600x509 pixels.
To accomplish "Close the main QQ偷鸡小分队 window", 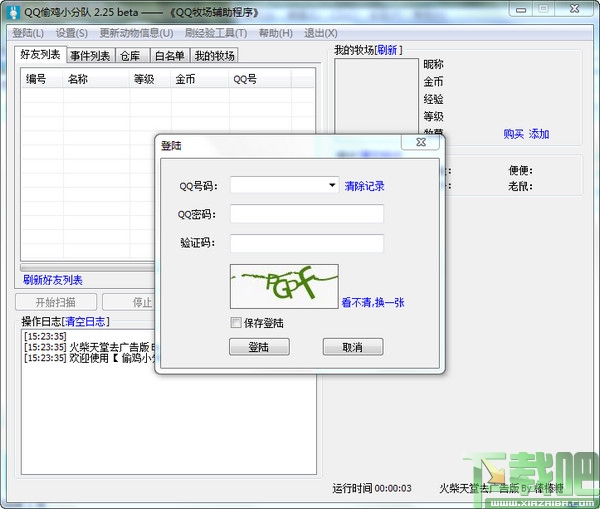I will click(574, 10).
